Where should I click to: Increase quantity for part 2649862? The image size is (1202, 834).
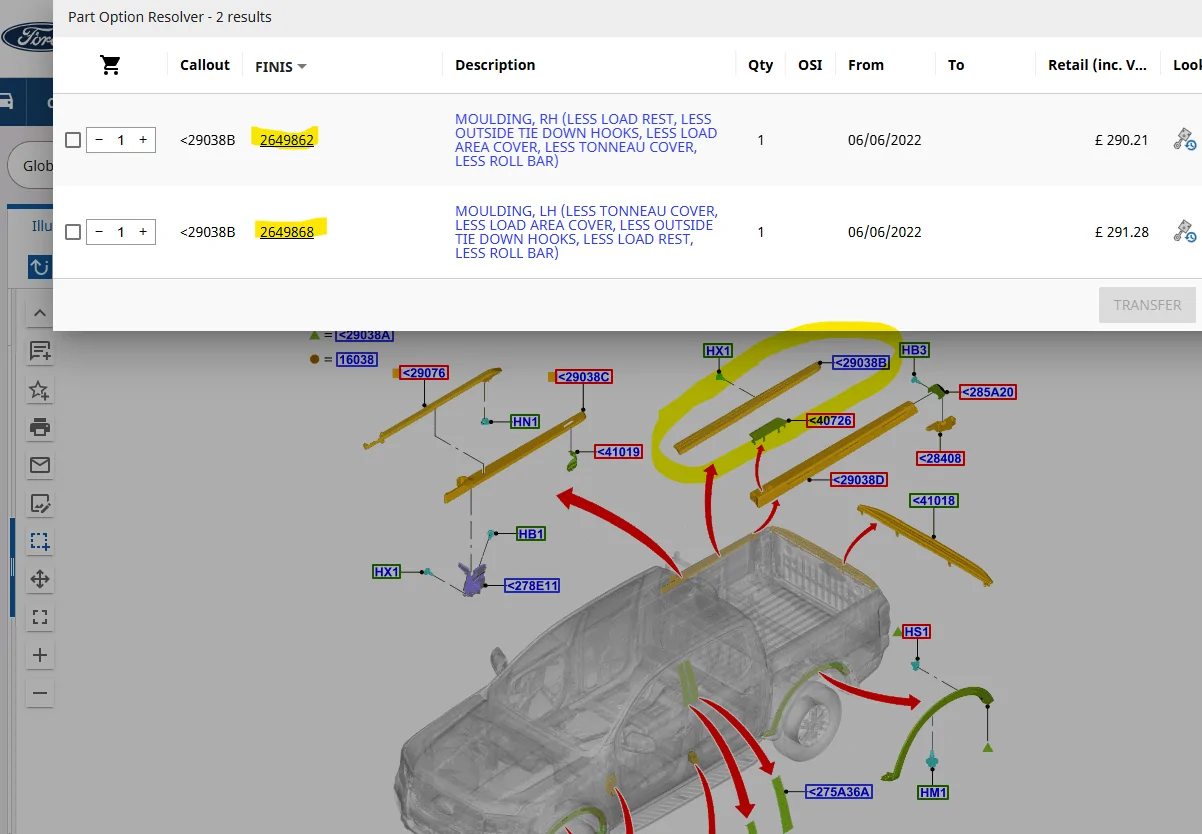tap(143, 140)
